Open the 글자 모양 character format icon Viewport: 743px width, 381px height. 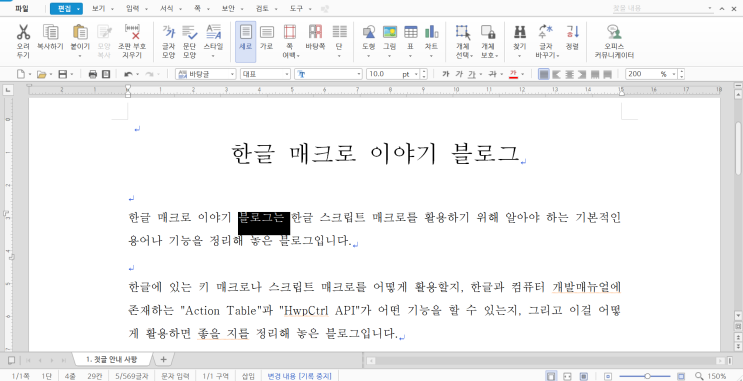click(x=169, y=32)
